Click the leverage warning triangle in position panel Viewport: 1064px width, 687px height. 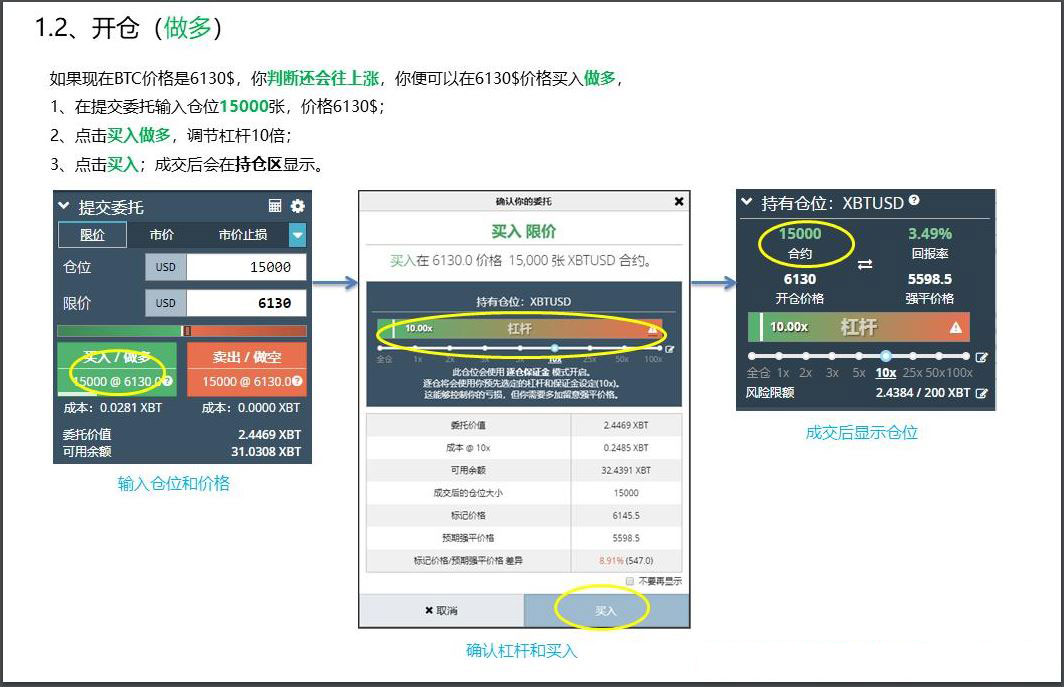pos(956,327)
